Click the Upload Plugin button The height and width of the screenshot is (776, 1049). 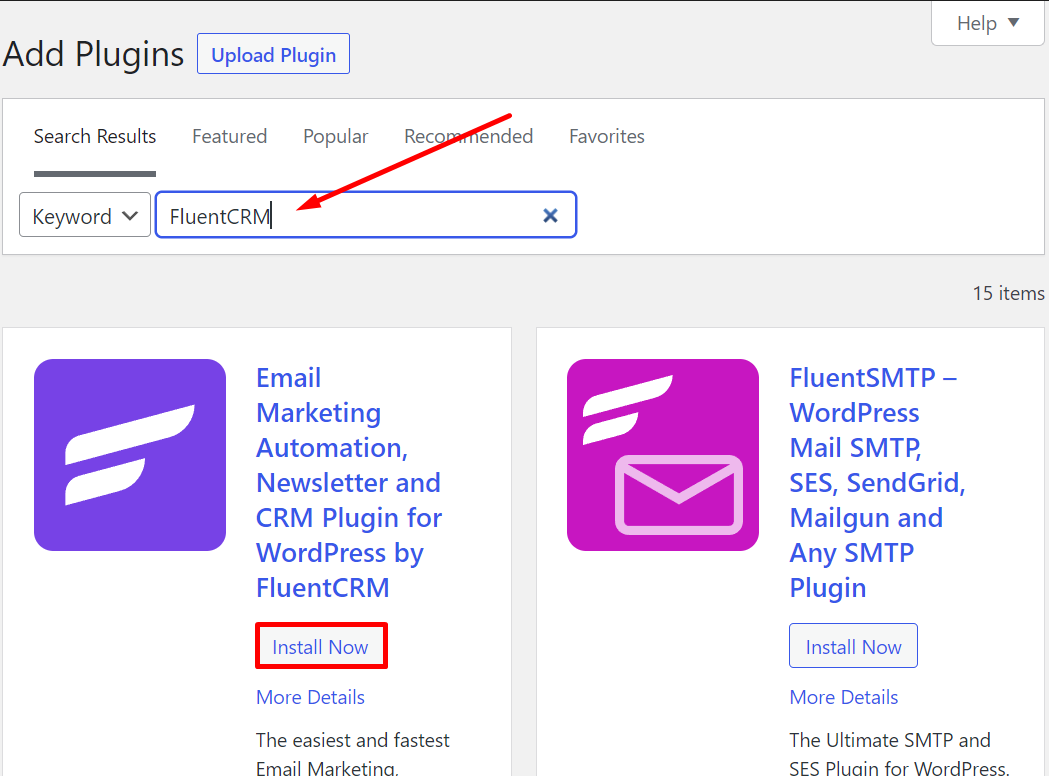pyautogui.click(x=273, y=54)
